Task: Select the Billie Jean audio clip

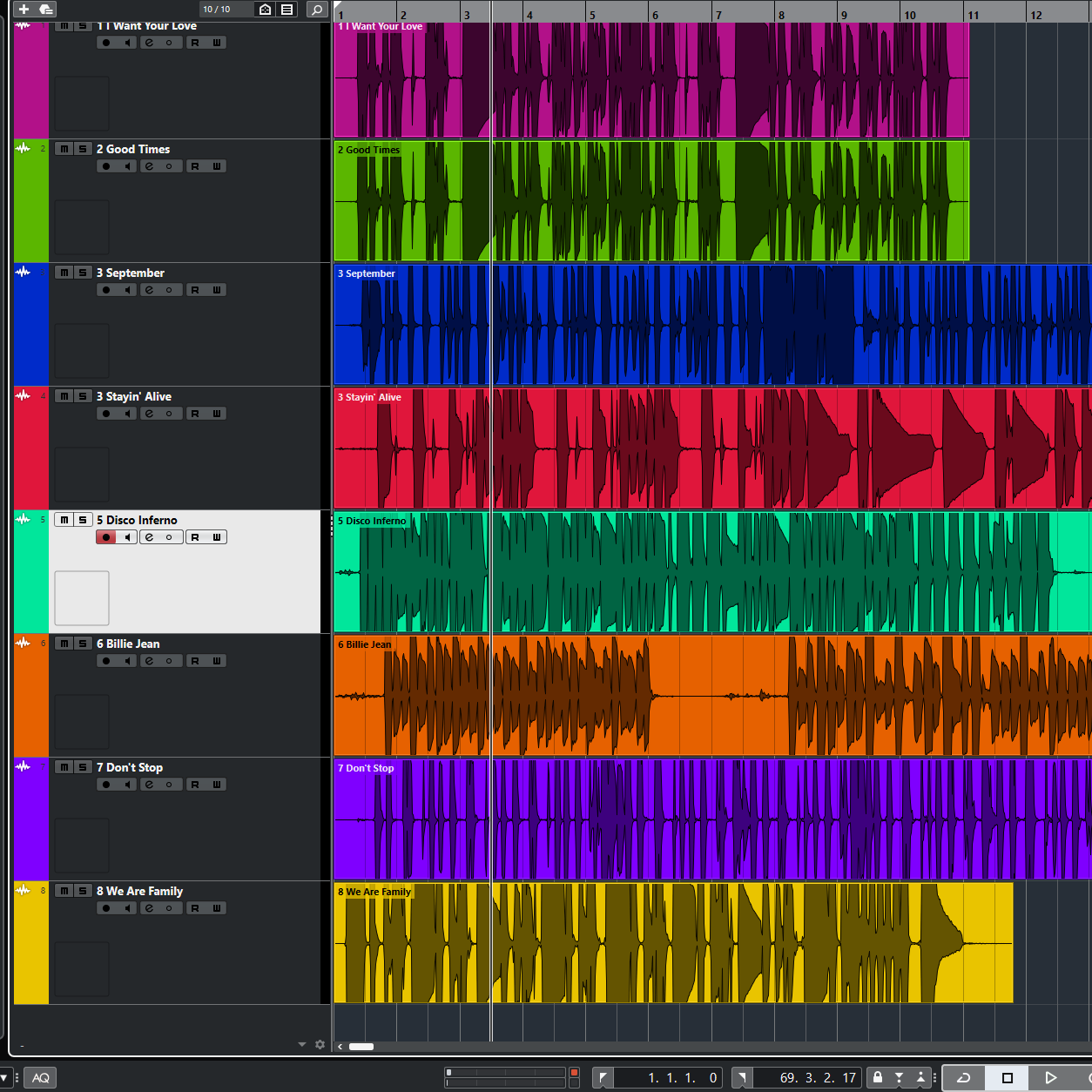Action: tap(712, 696)
